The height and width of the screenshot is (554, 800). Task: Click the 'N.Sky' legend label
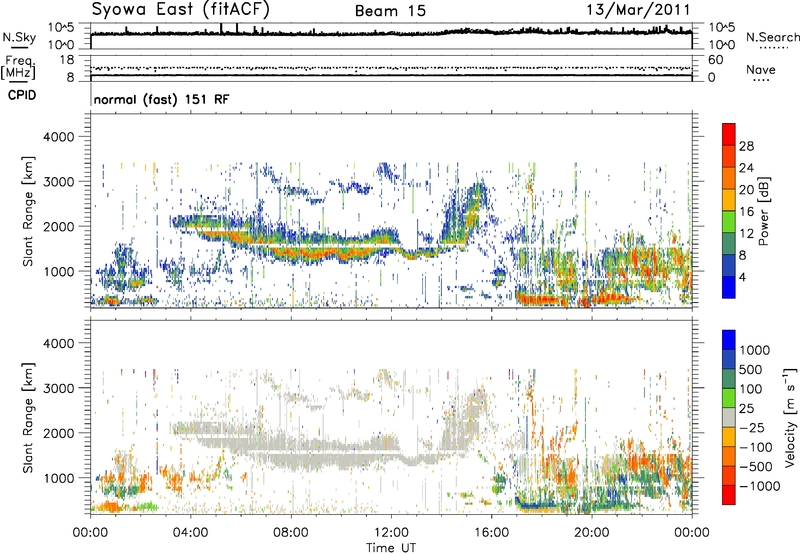click(x=19, y=37)
